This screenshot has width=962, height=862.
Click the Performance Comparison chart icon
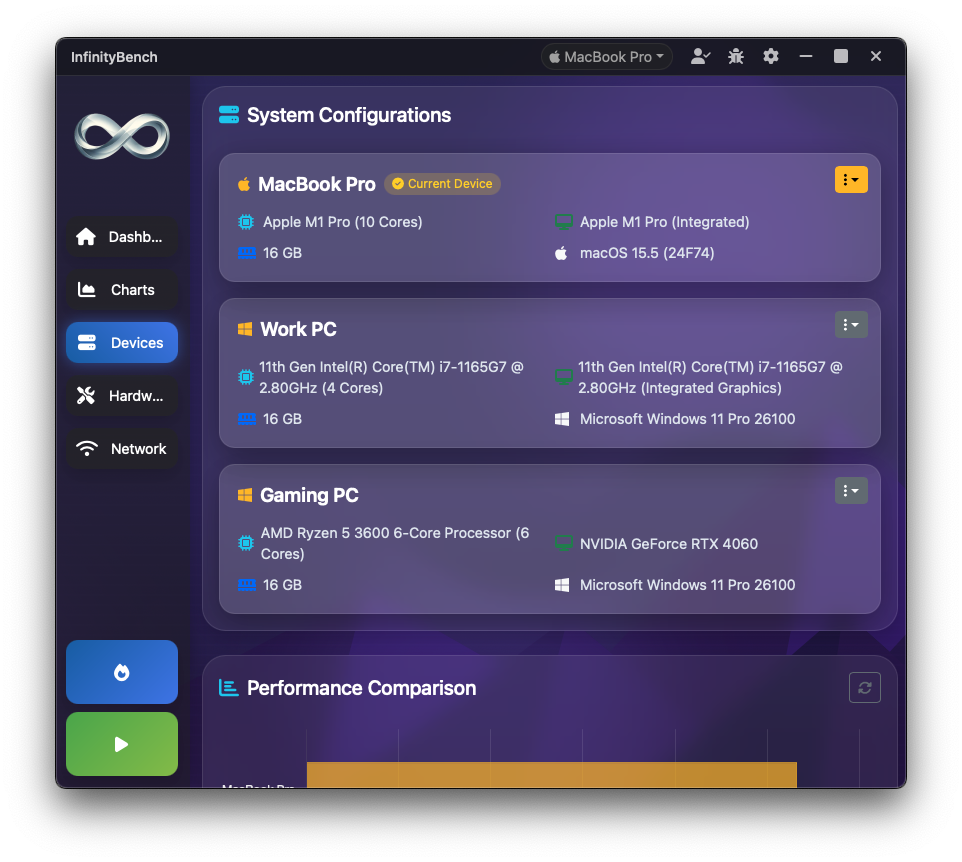[x=229, y=688]
